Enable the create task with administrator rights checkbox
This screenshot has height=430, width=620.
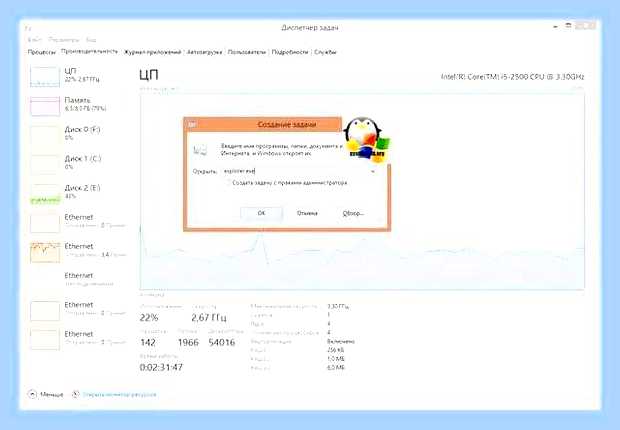pos(227,183)
